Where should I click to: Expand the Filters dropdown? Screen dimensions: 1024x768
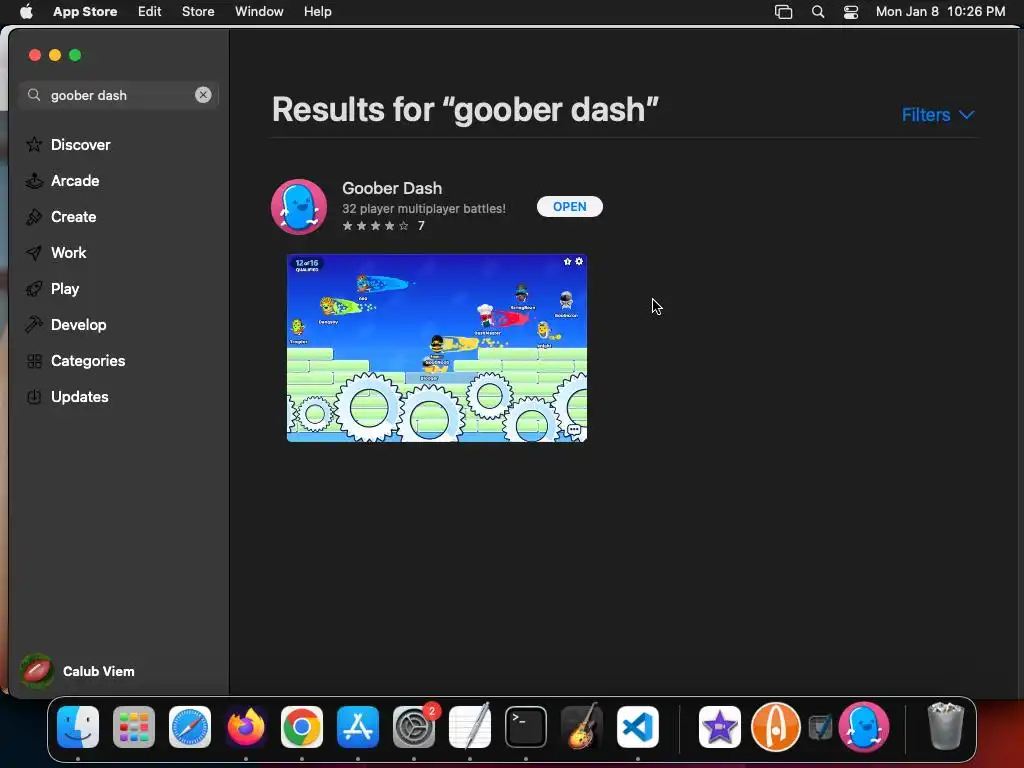point(938,115)
